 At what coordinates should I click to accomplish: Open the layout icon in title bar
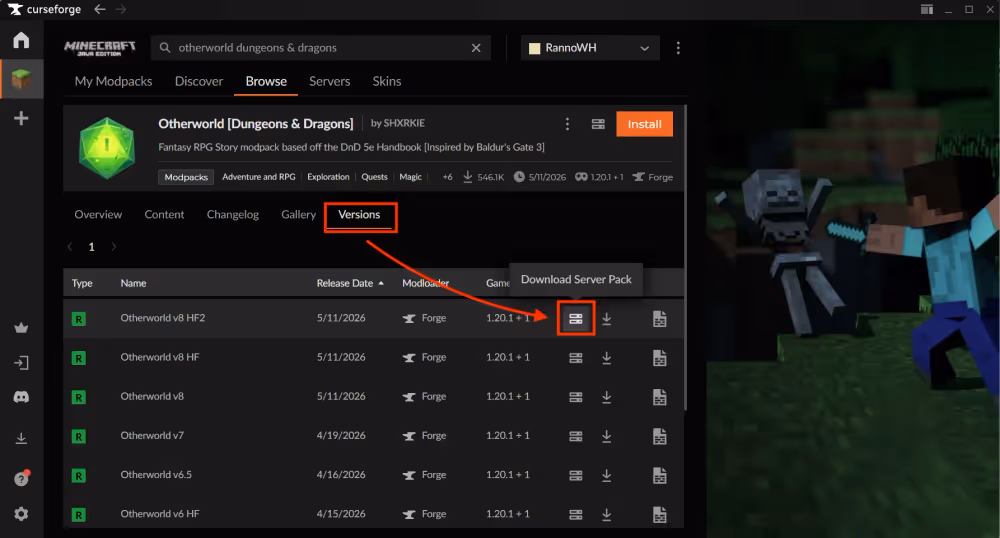click(927, 9)
